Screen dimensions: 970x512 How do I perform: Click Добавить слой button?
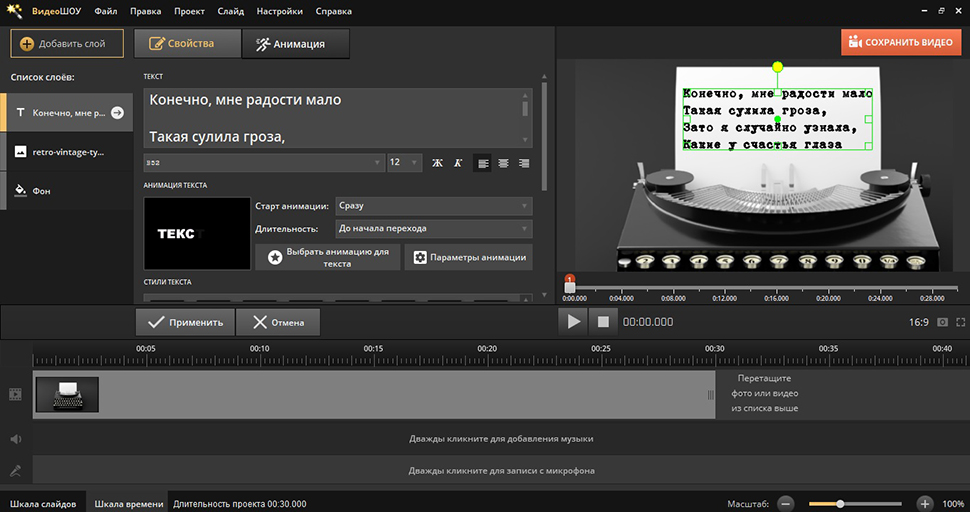pyautogui.click(x=67, y=44)
